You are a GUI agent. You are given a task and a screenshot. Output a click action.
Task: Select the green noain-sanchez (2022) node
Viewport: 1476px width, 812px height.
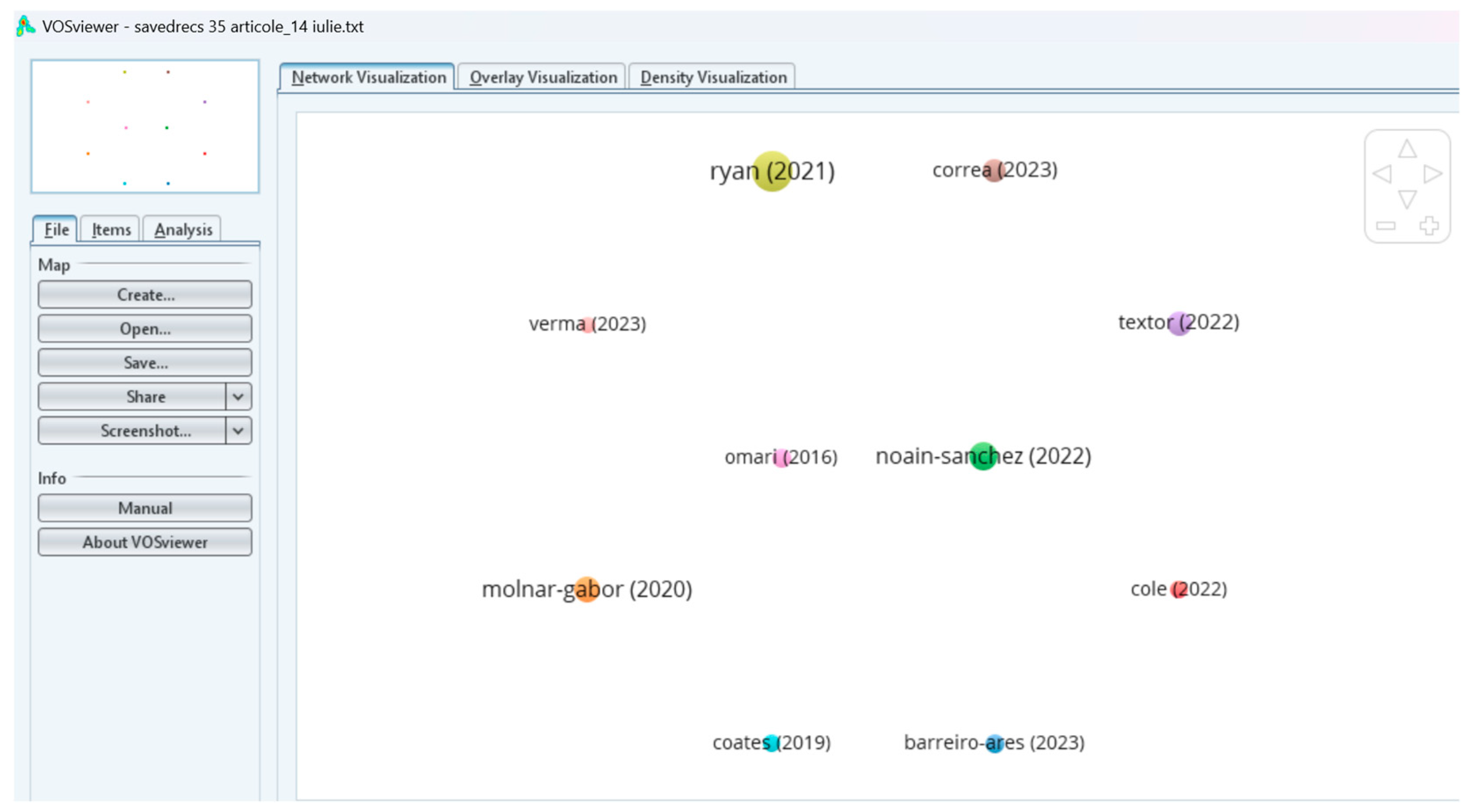click(x=983, y=456)
